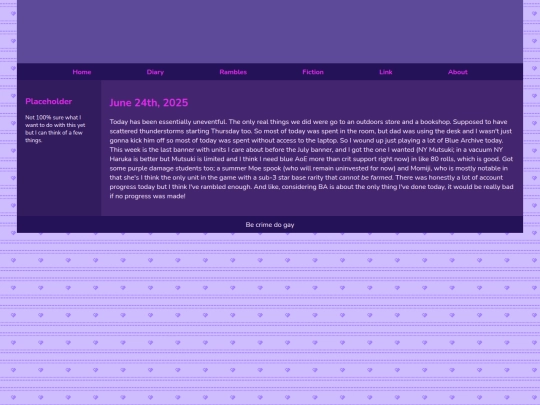Click the closing line 'if no progress was made!'
The width and height of the screenshot is (540, 405).
[x=147, y=196]
